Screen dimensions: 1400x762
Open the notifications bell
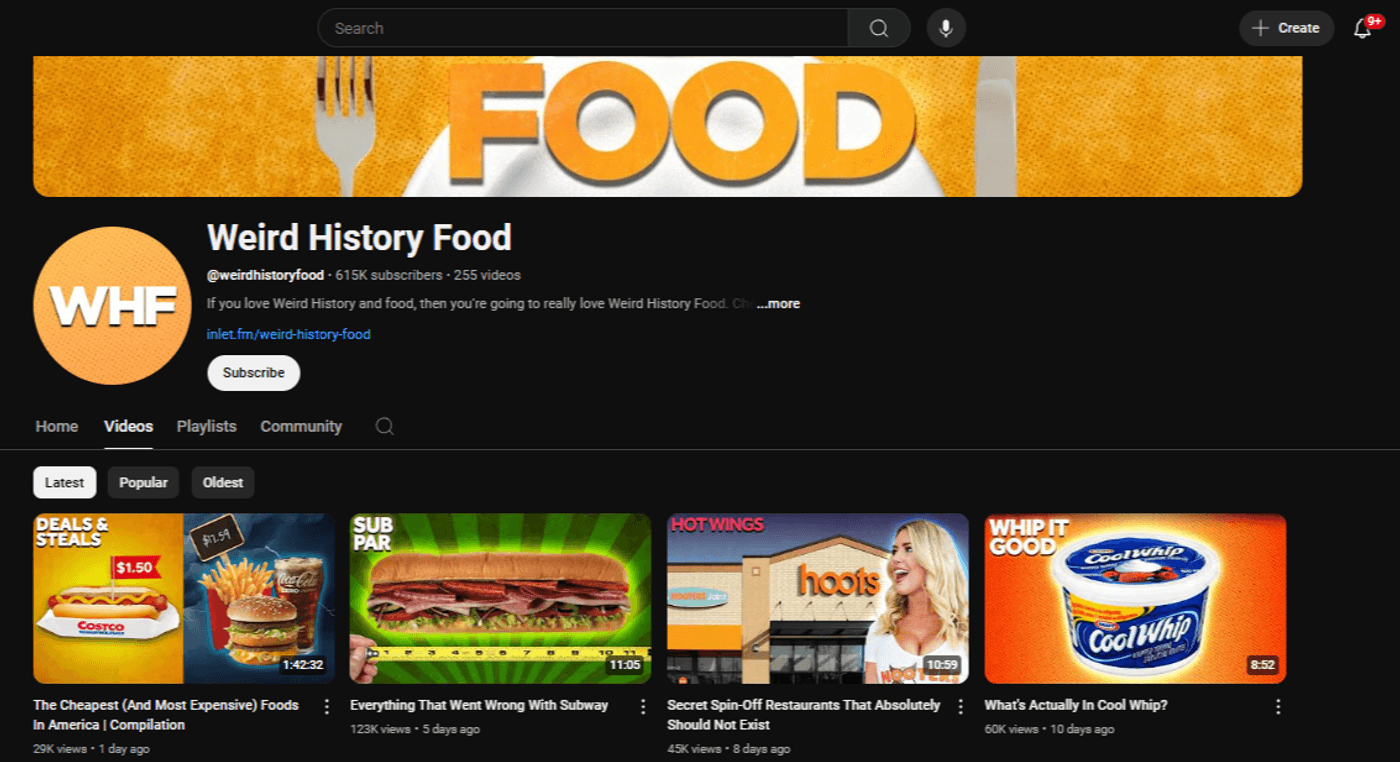(x=1362, y=28)
